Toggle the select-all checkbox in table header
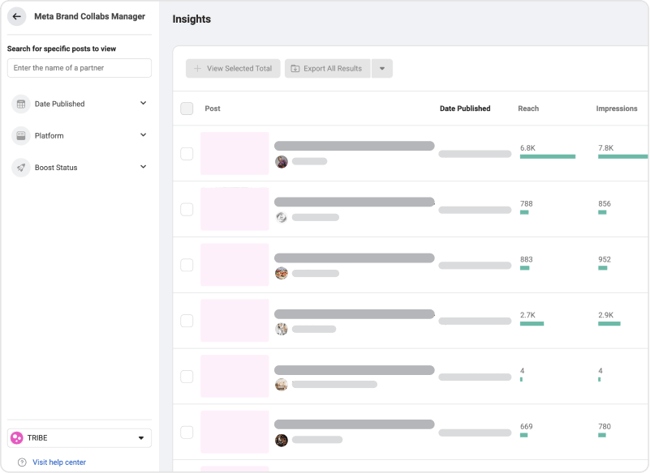 187,109
